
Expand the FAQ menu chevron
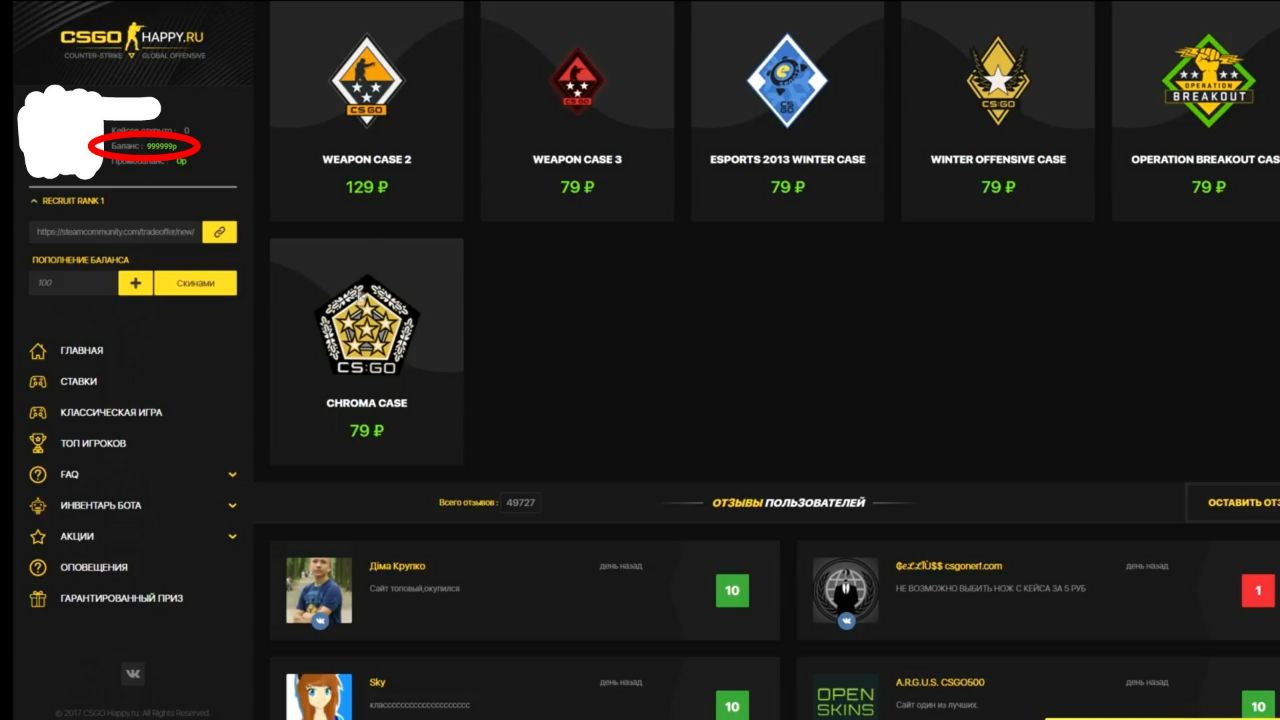(x=232, y=475)
